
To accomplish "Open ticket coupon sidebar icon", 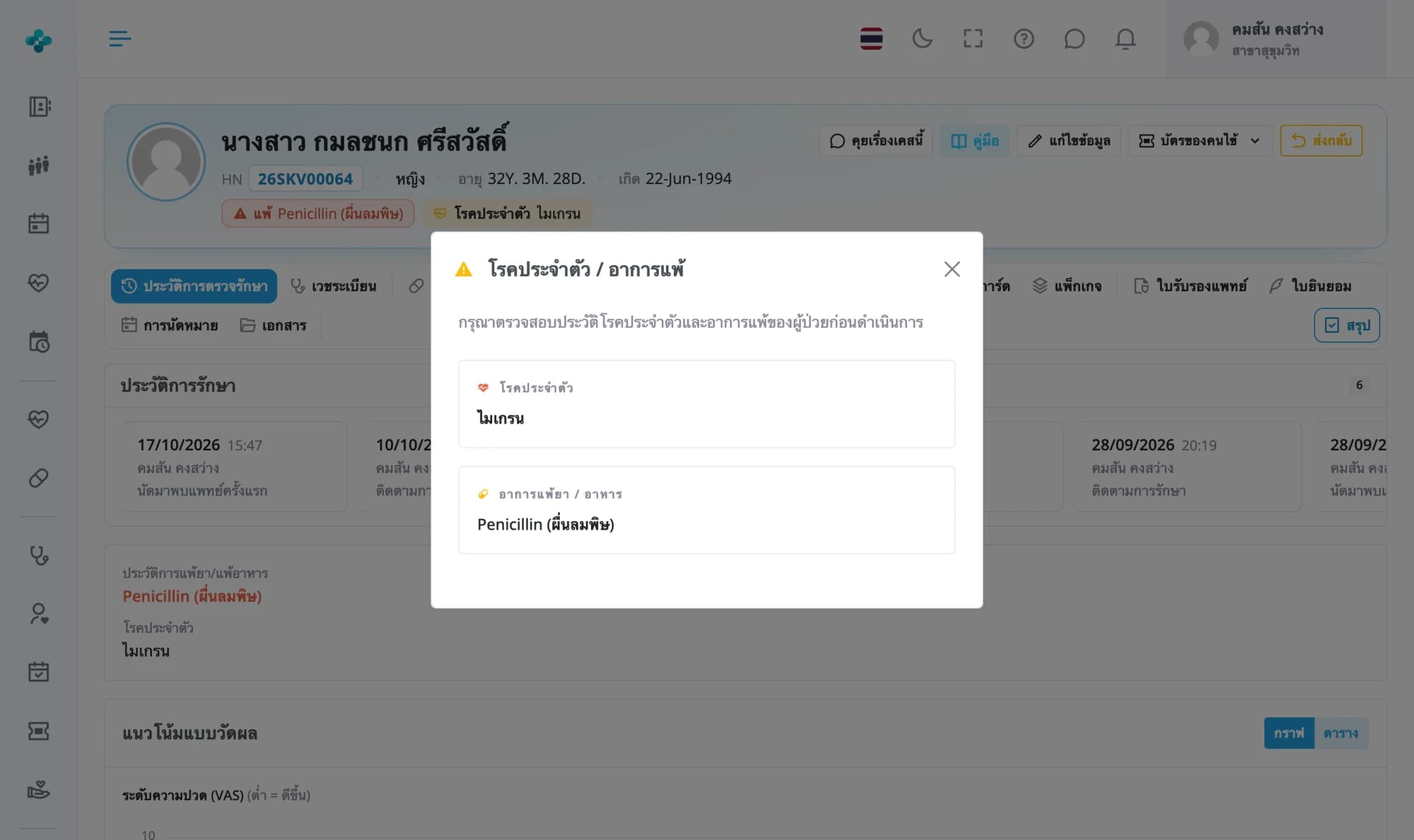I will [x=39, y=731].
